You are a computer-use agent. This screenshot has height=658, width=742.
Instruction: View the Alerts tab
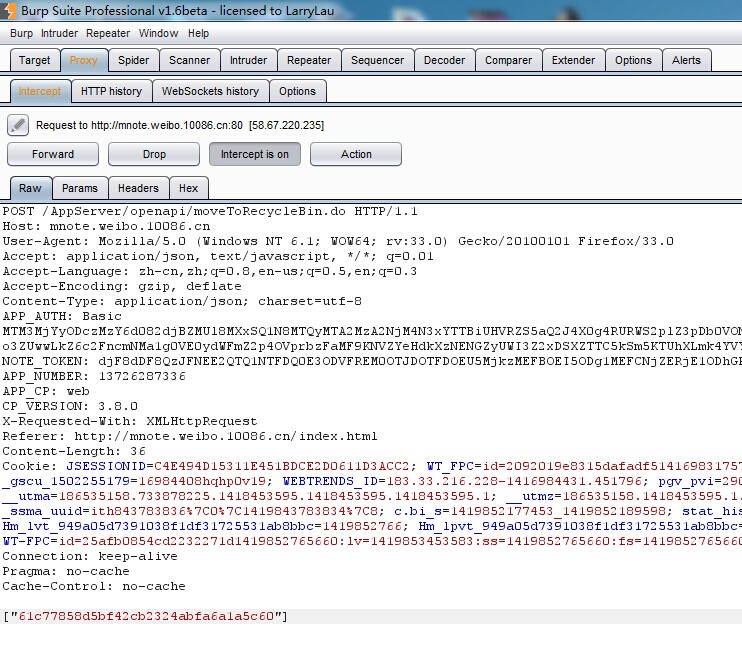click(687, 61)
